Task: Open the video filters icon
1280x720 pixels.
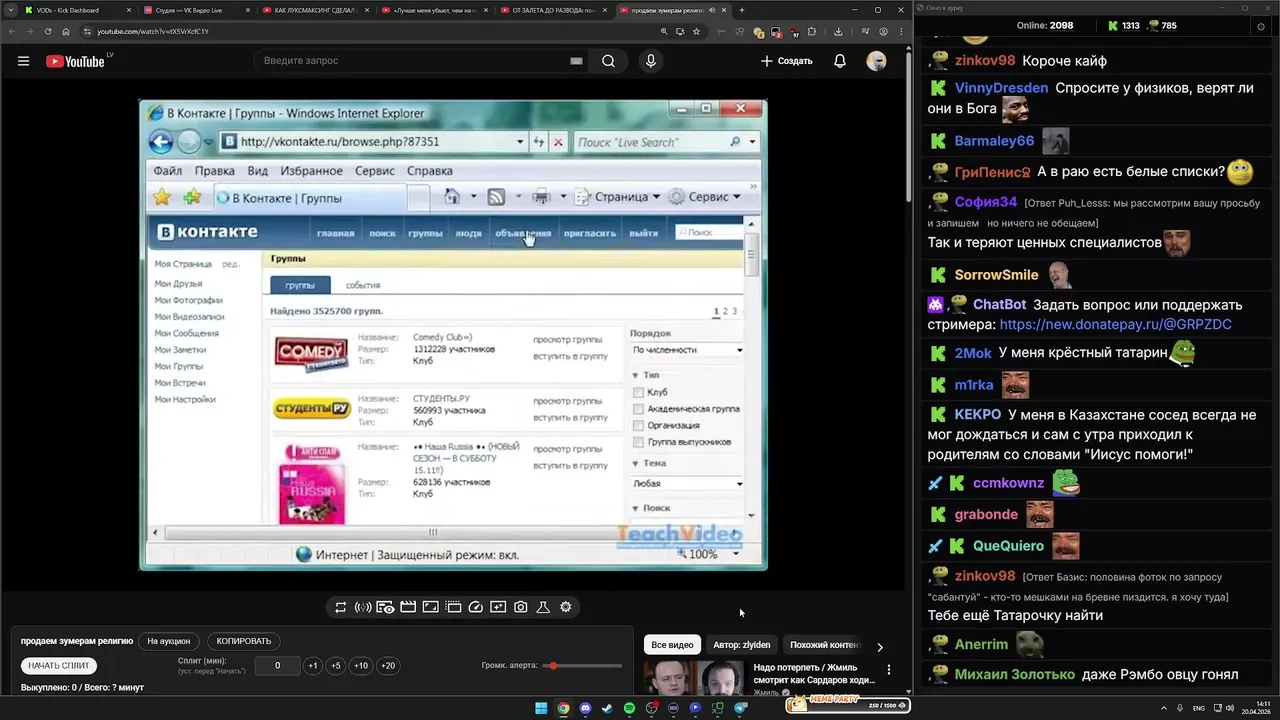Action: 498,607
